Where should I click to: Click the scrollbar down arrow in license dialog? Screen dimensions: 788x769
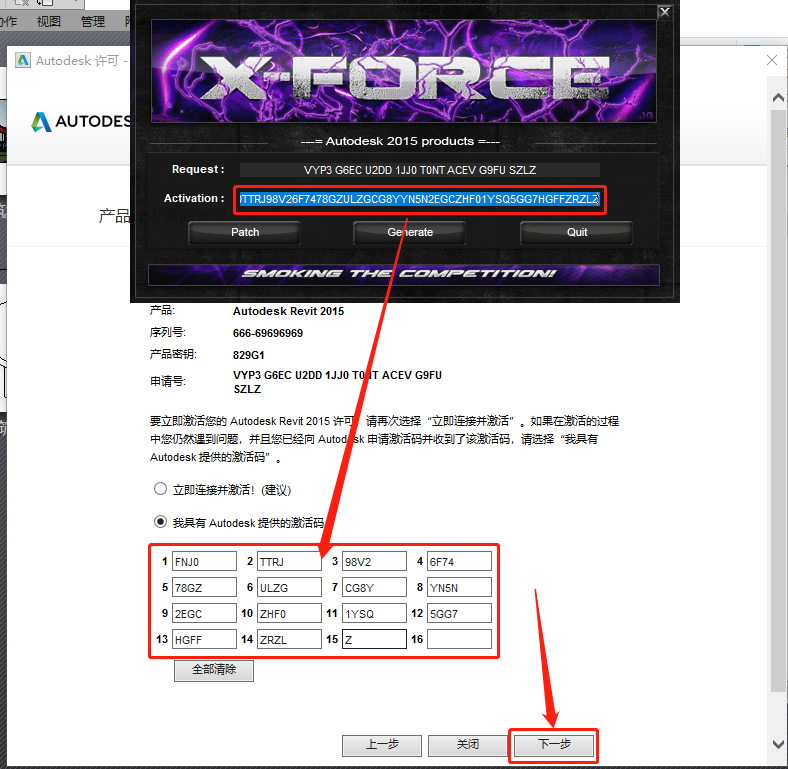click(x=778, y=744)
